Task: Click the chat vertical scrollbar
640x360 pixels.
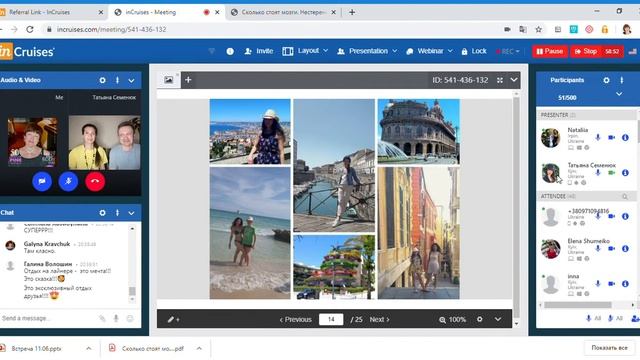Action: (x=132, y=291)
